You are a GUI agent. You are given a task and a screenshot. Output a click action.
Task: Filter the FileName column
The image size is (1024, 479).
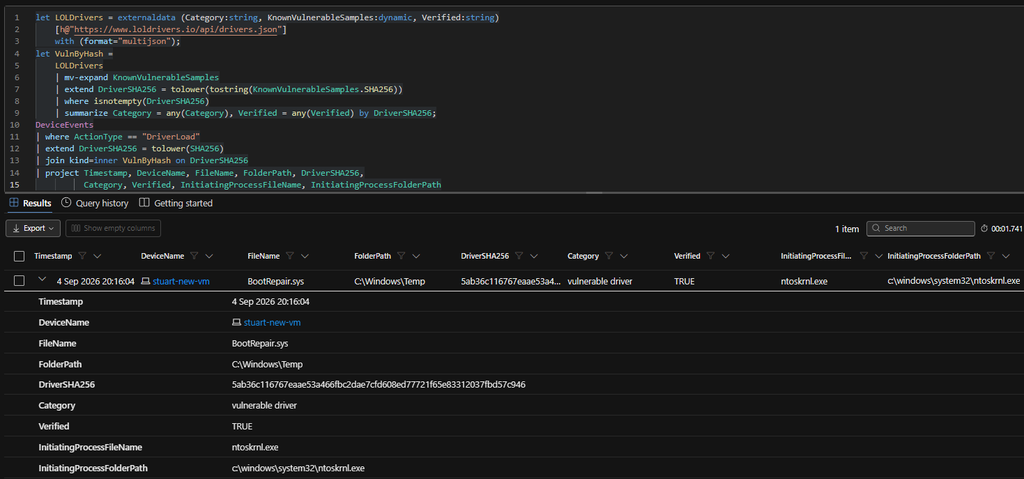290,256
